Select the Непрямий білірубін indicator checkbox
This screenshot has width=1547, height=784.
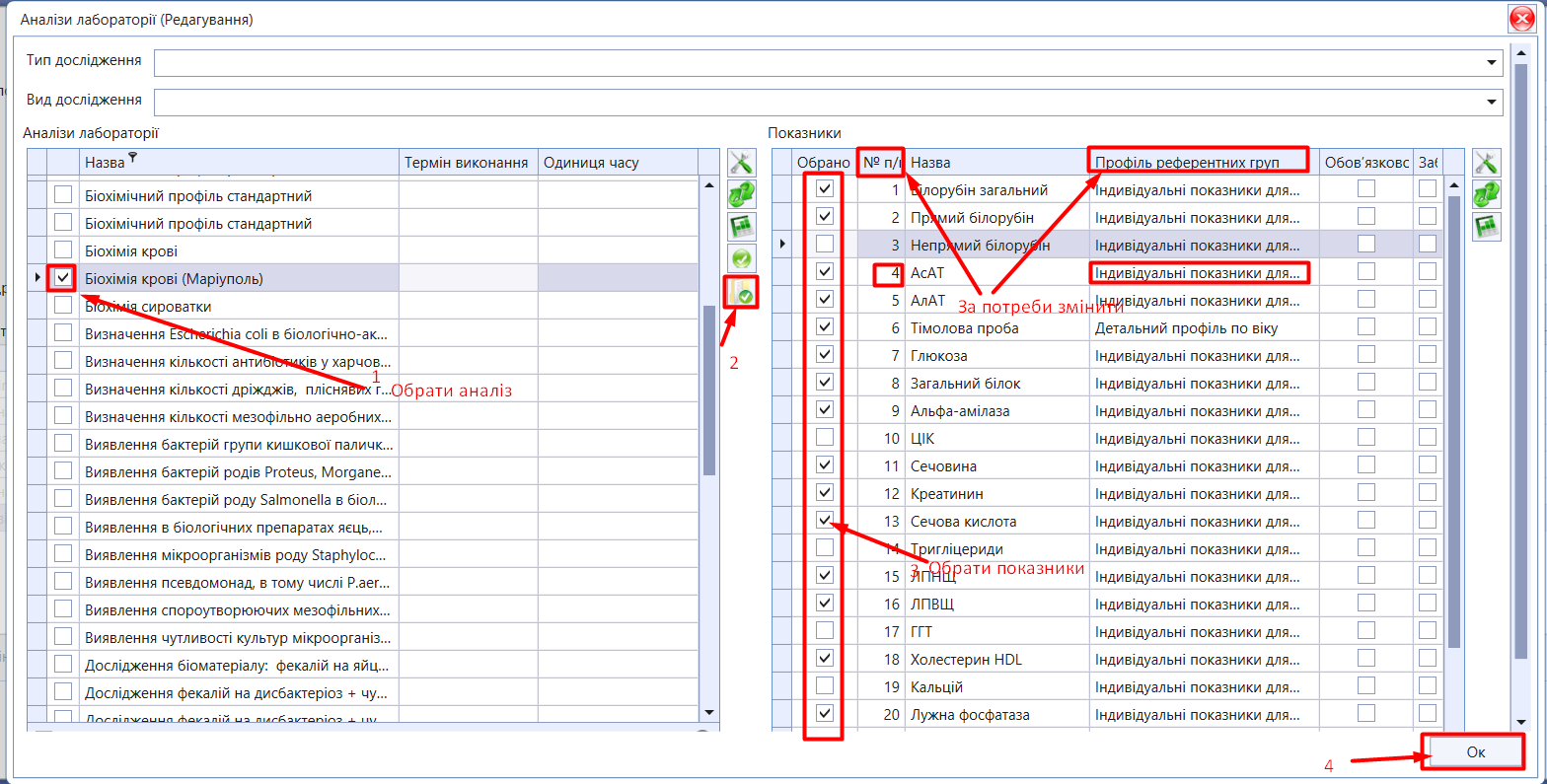click(825, 244)
